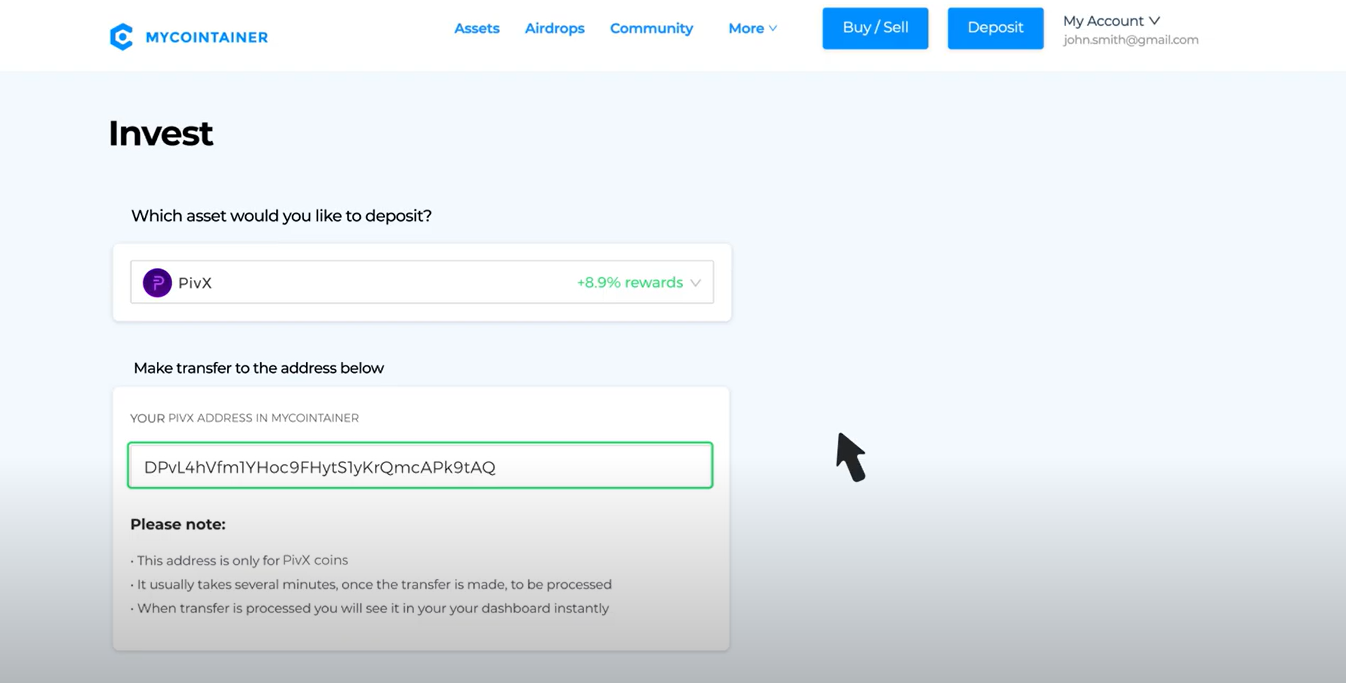Select the PivX asset row
Screen dimensions: 1346x683
[x=420, y=282]
